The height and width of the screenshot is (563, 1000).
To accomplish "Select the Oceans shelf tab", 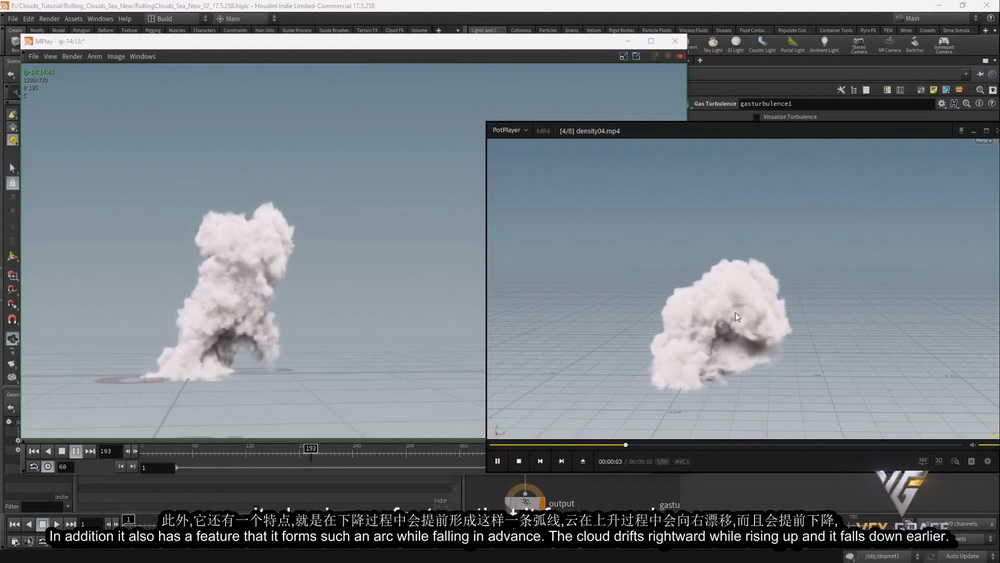I will click(x=723, y=30).
